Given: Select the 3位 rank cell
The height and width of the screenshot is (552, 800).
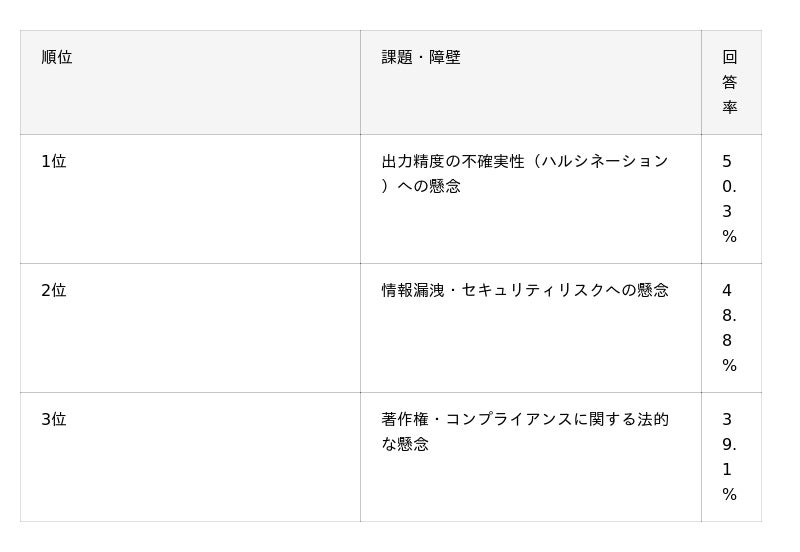Looking at the screenshot, I should pos(54,419).
